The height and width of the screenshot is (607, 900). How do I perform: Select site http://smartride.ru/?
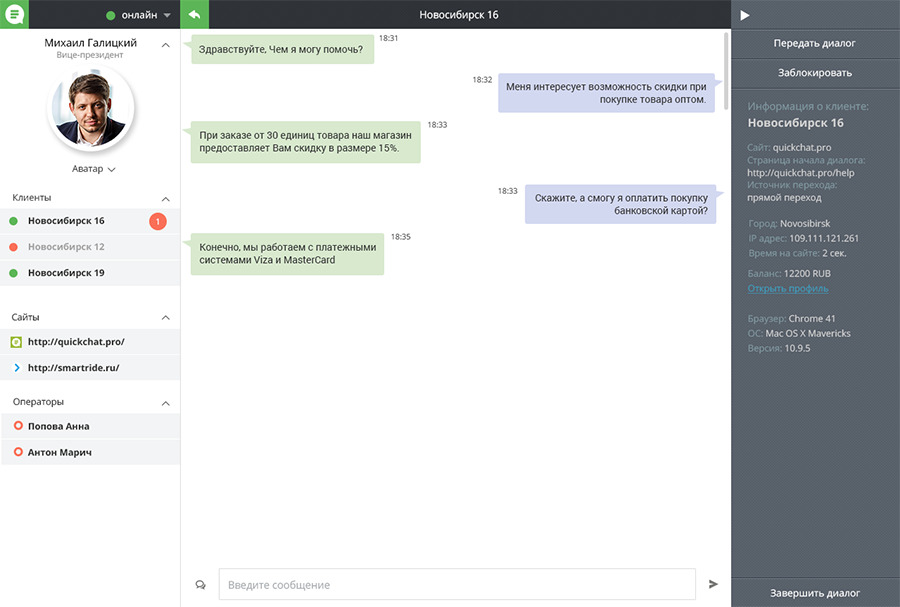(90, 368)
